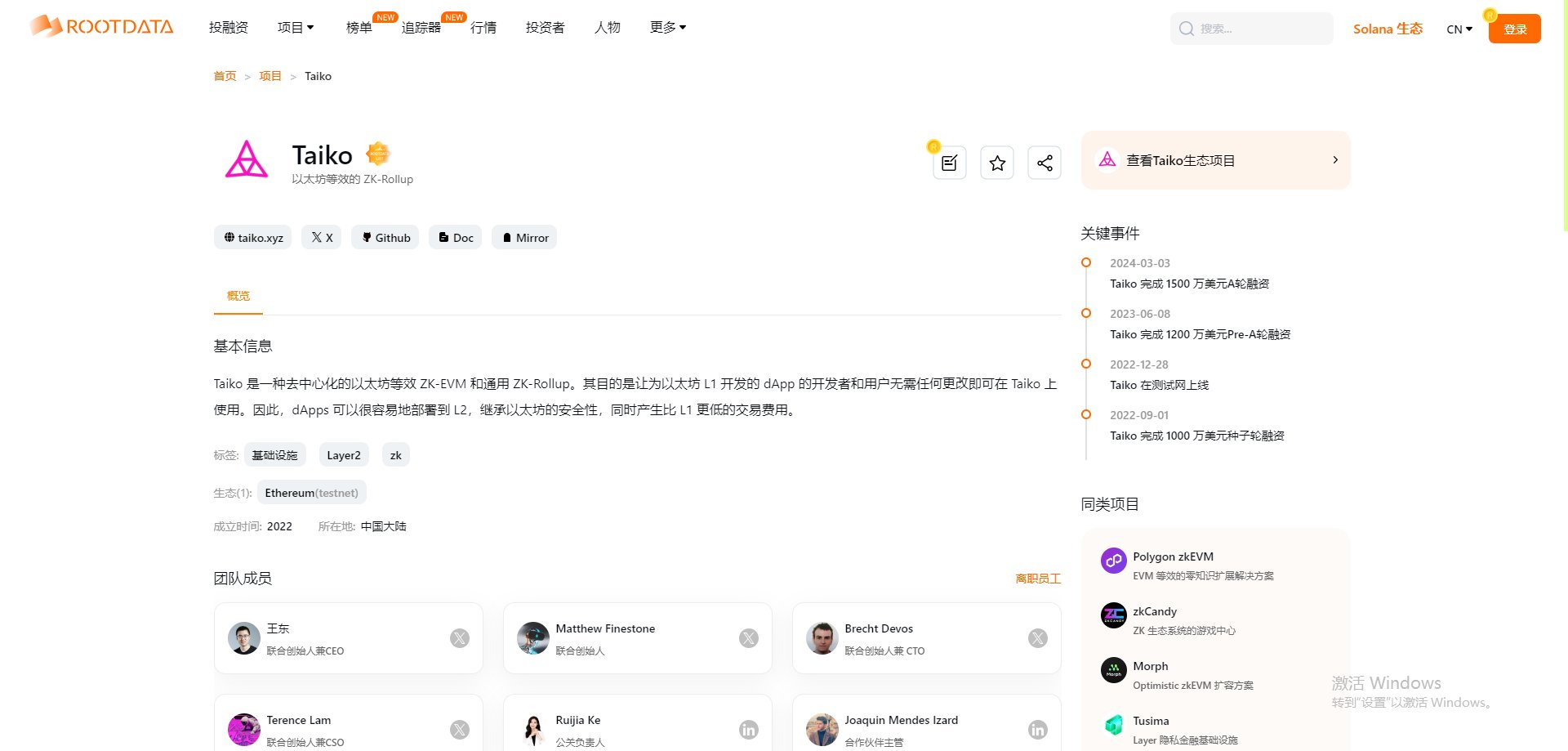
Task: Open the 投资者 menu item
Action: 546,28
